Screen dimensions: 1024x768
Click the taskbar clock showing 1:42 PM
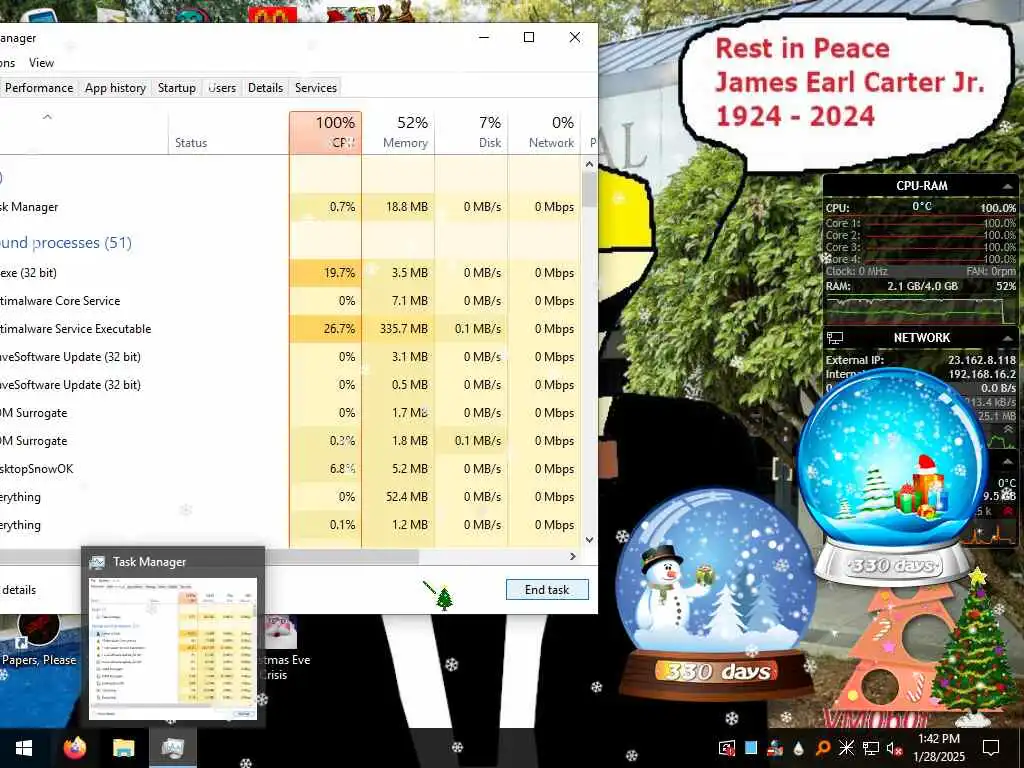[938, 748]
